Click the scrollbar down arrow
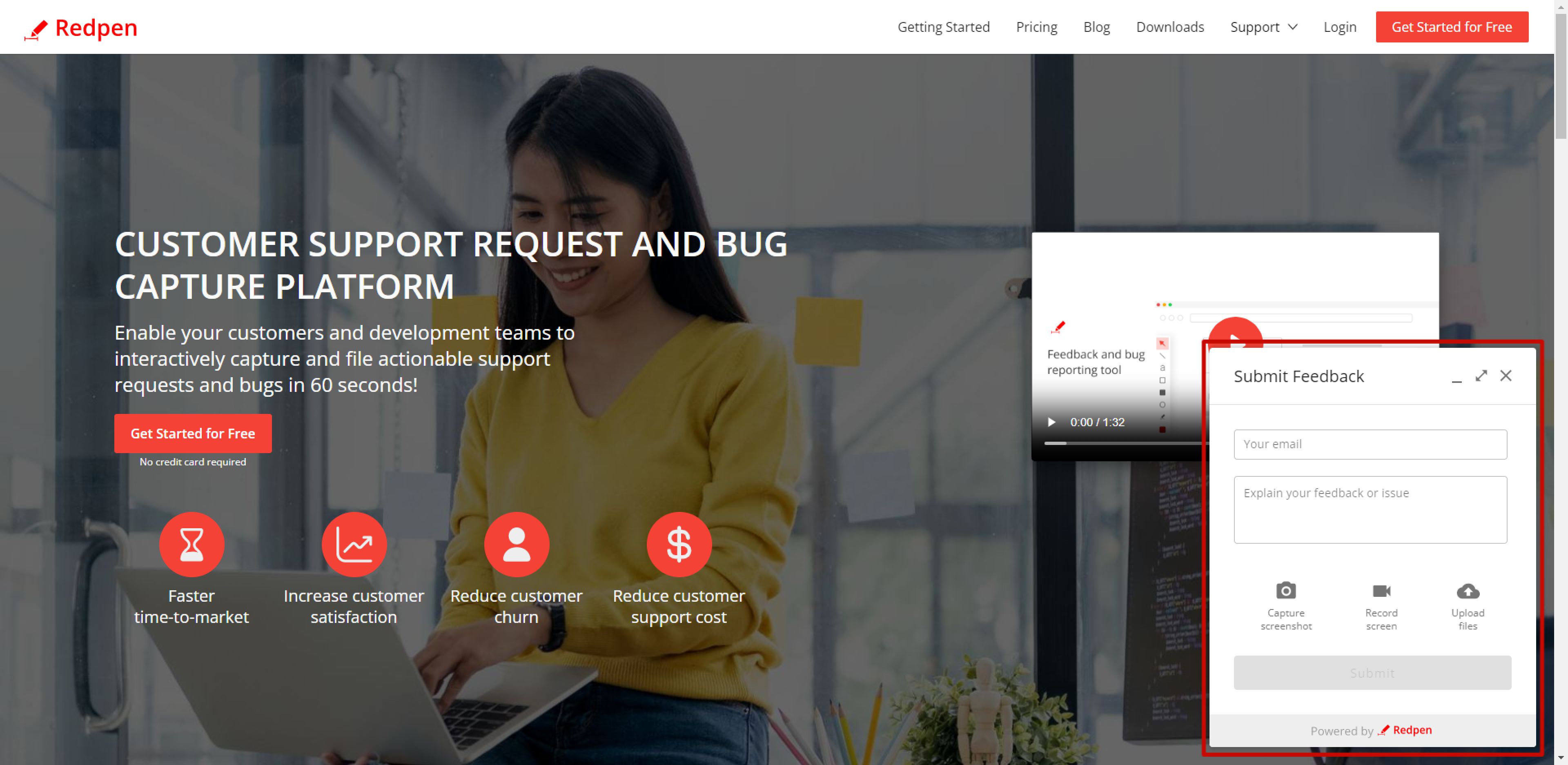Image resolution: width=1568 pixels, height=765 pixels. click(x=1561, y=758)
